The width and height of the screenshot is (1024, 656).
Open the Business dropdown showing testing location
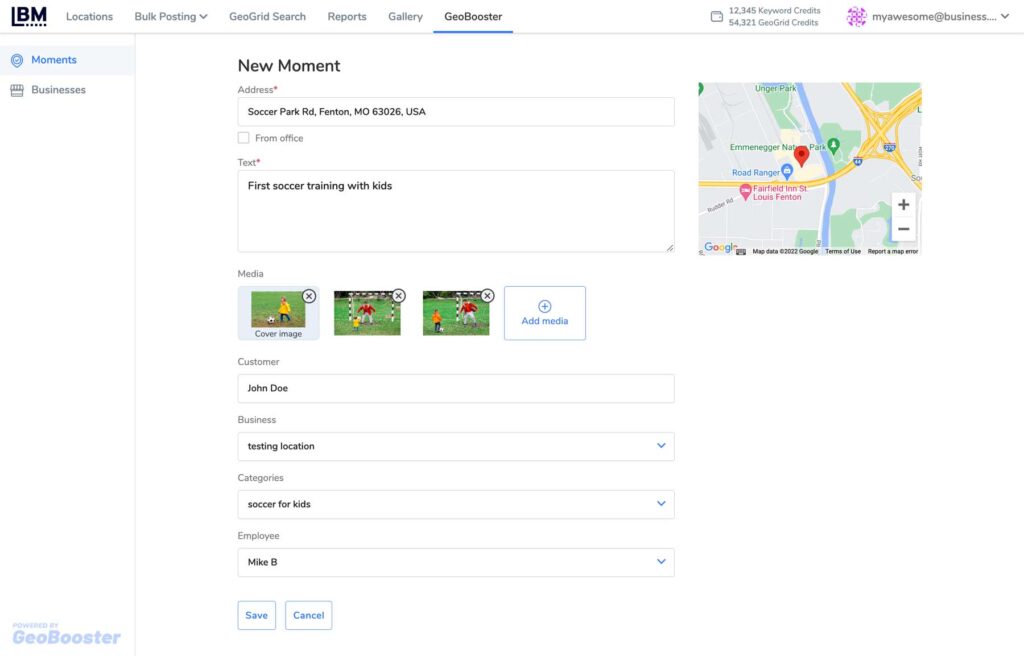661,446
